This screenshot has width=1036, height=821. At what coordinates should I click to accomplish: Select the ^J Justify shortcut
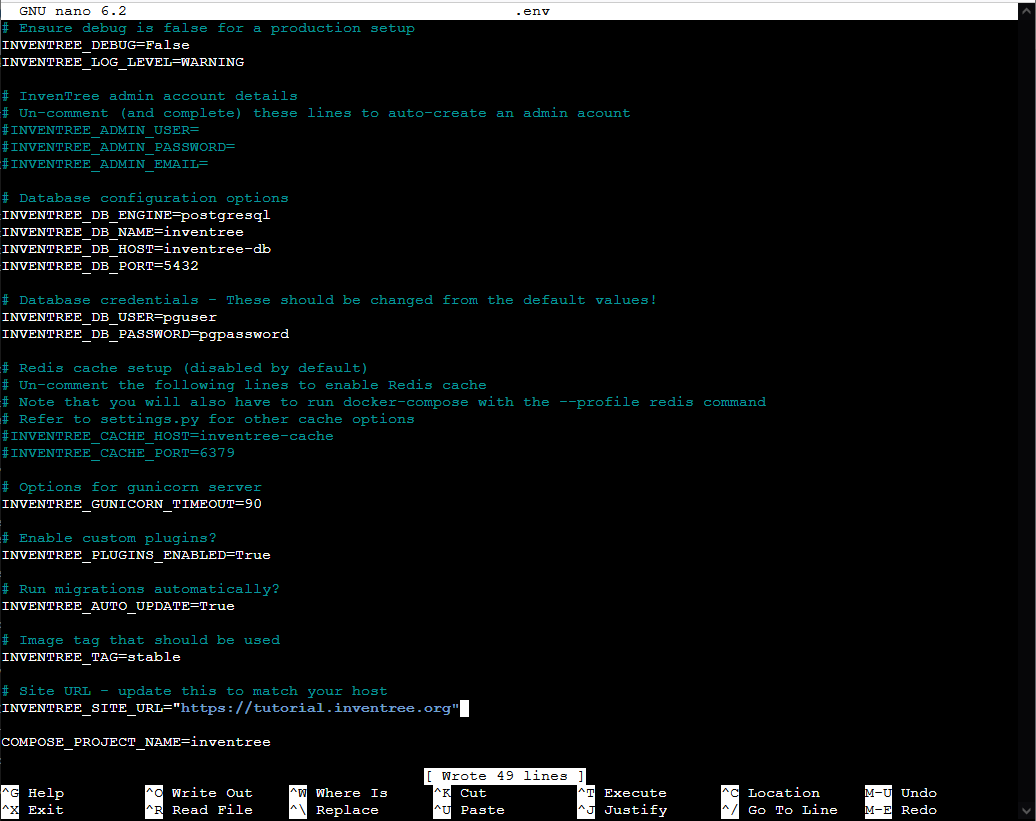(622, 810)
